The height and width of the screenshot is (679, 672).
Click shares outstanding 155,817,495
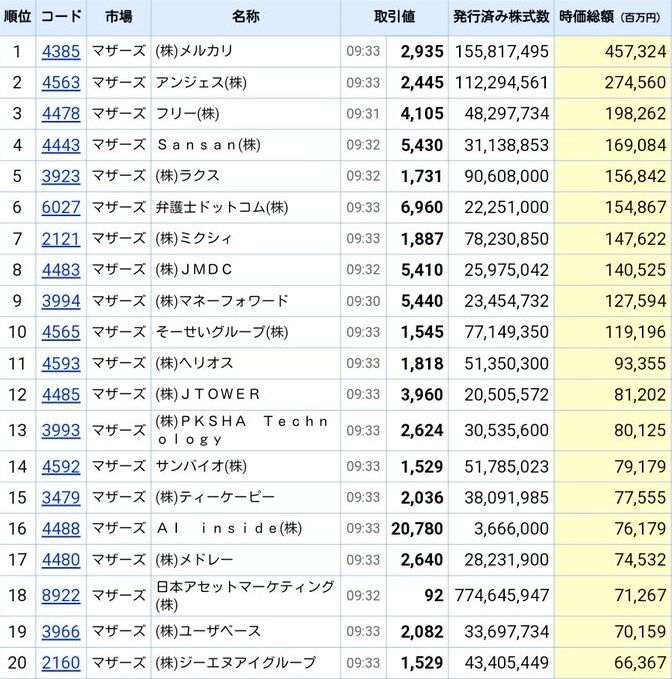click(x=502, y=52)
